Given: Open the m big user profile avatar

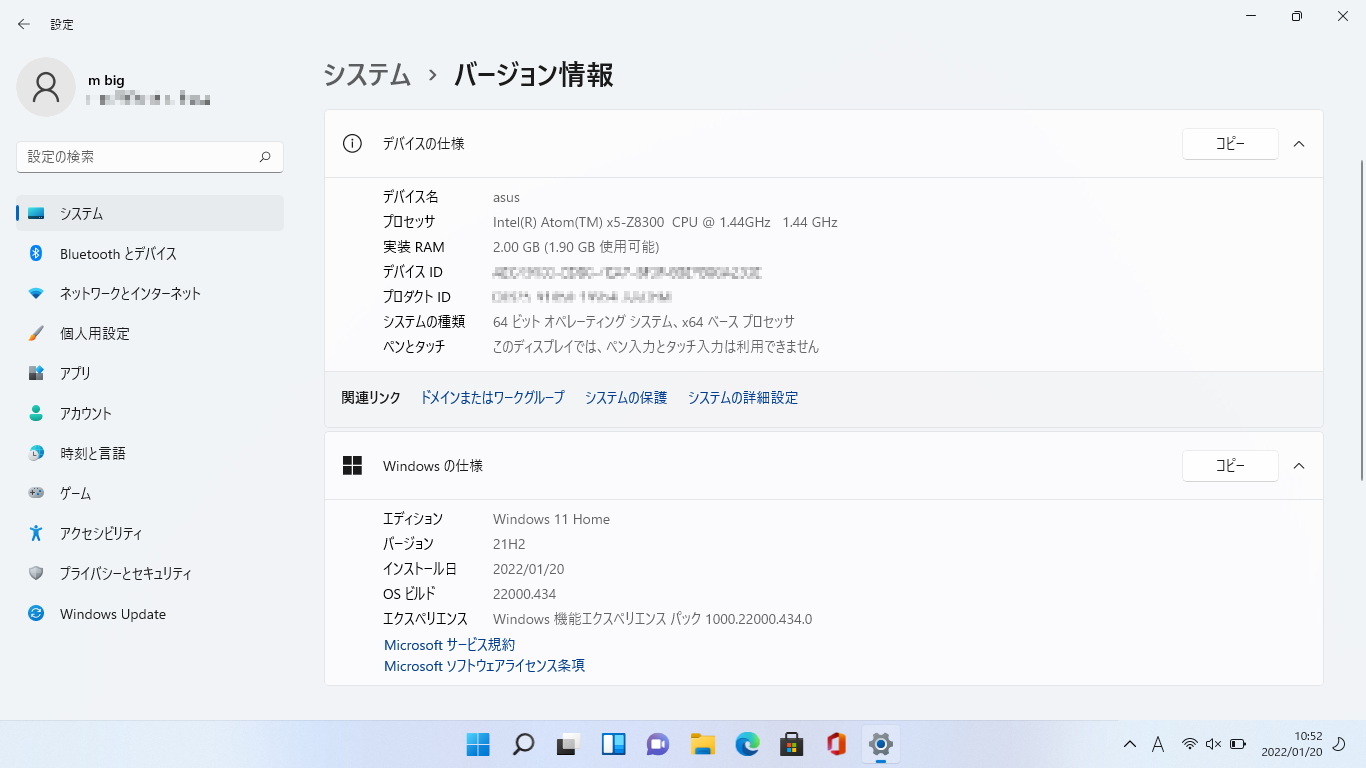Looking at the screenshot, I should click(x=46, y=87).
